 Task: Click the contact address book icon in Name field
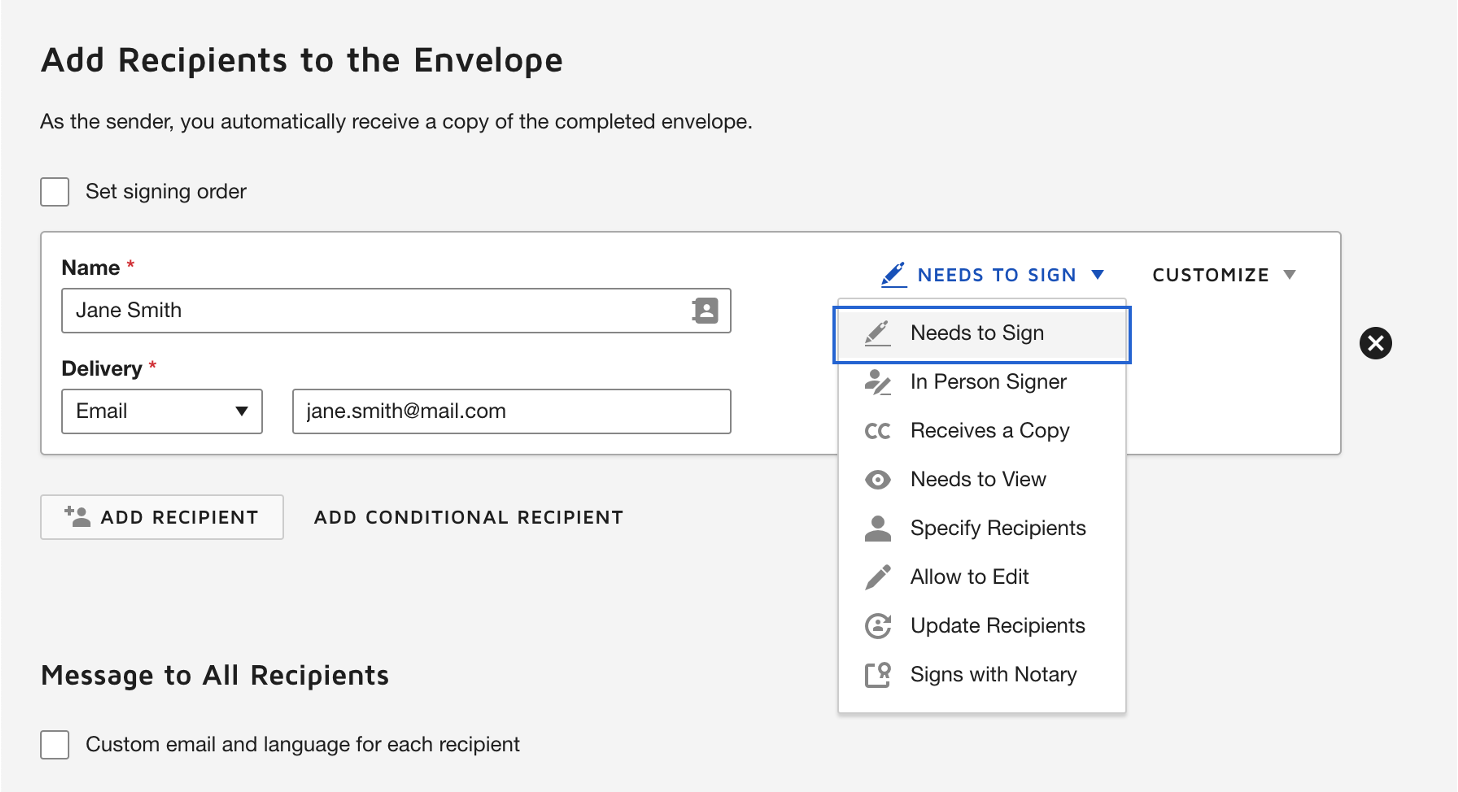(x=707, y=311)
